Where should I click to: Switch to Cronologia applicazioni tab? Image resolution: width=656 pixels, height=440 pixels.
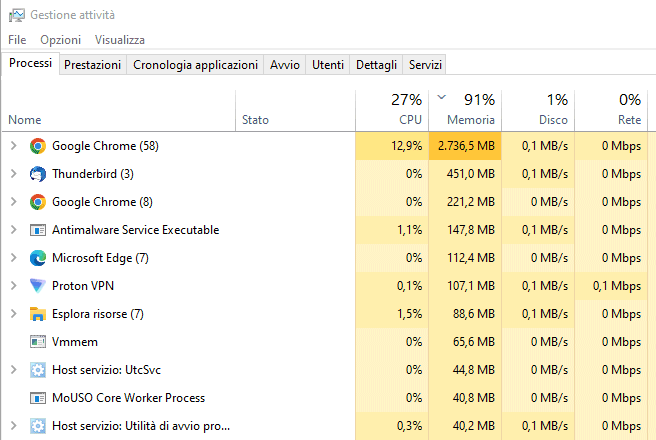pos(195,65)
